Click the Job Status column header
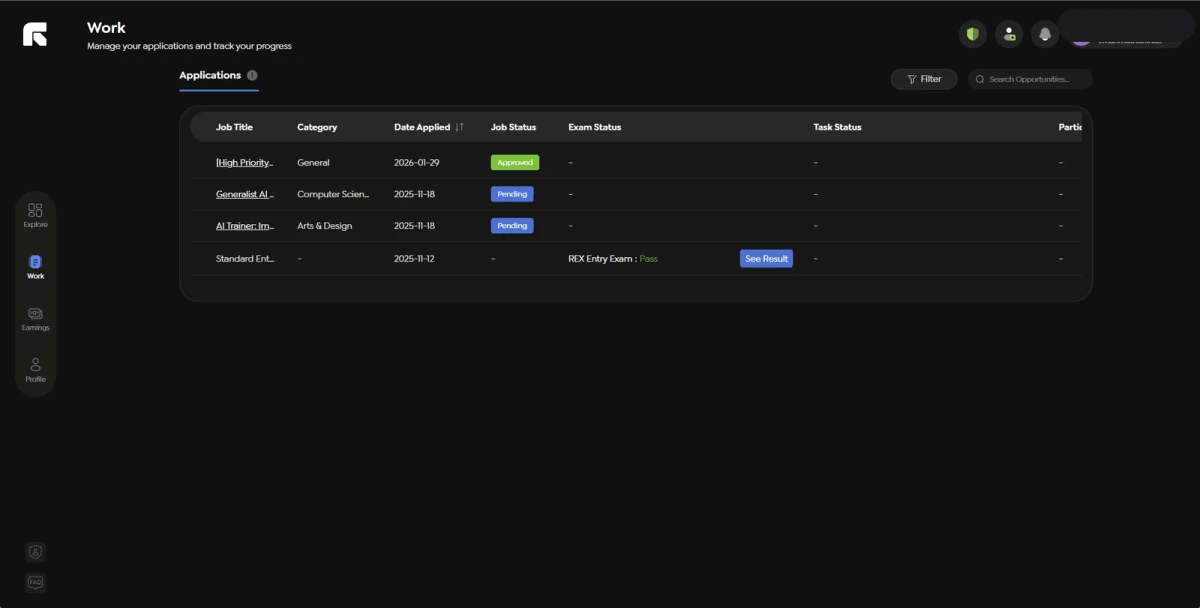The image size is (1200, 608). coord(513,127)
